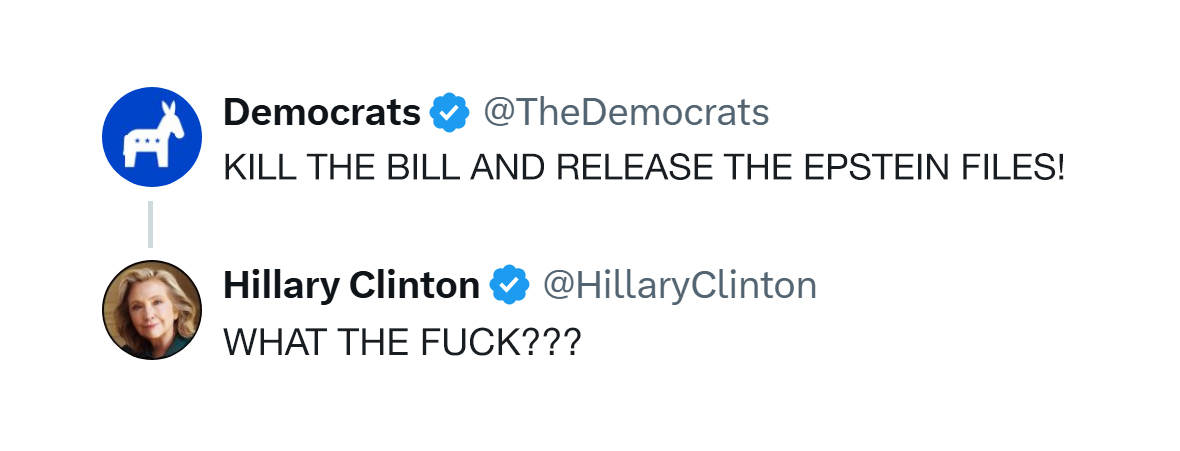The width and height of the screenshot is (1180, 451).
Task: Open the Democrats display name link
Action: click(321, 113)
